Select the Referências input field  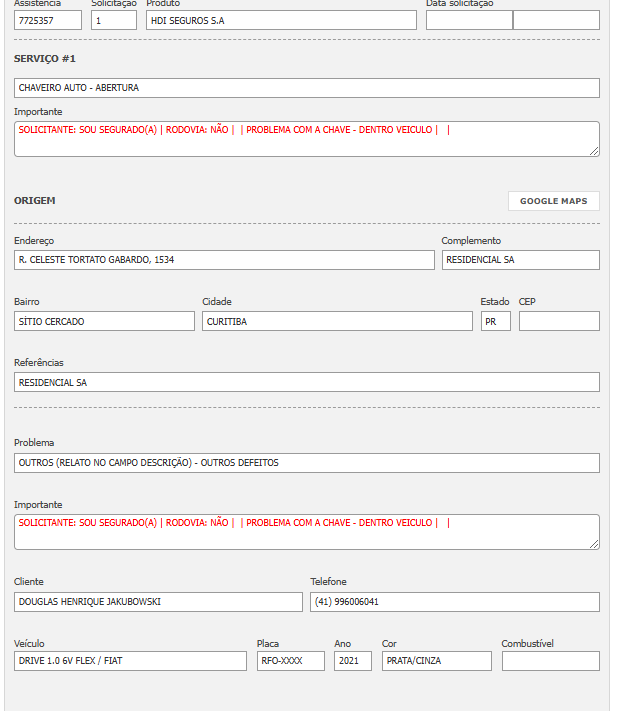click(x=307, y=382)
